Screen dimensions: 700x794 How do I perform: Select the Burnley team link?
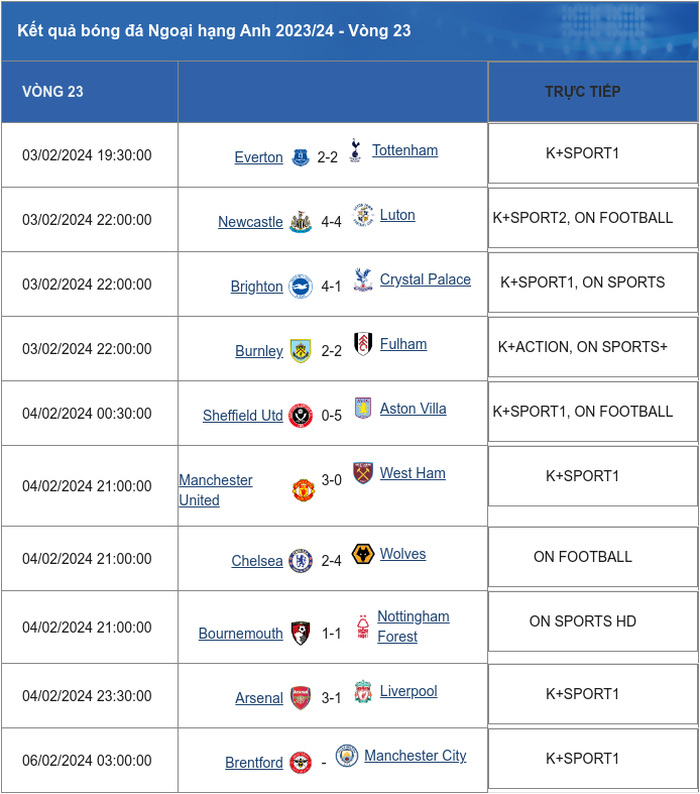pyautogui.click(x=259, y=351)
